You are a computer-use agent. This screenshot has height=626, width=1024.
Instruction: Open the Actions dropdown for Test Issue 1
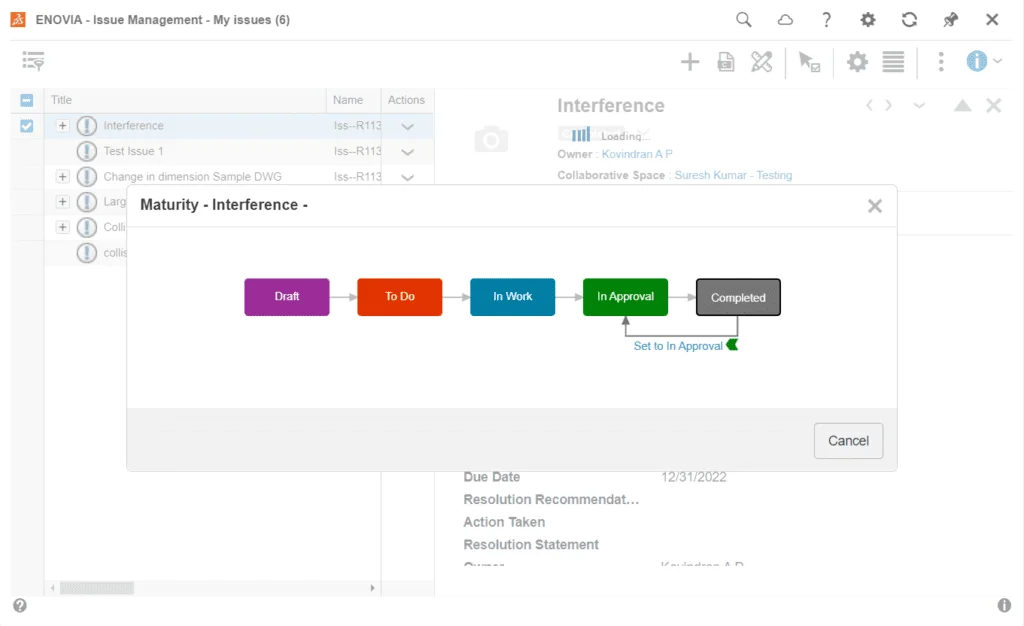406,151
